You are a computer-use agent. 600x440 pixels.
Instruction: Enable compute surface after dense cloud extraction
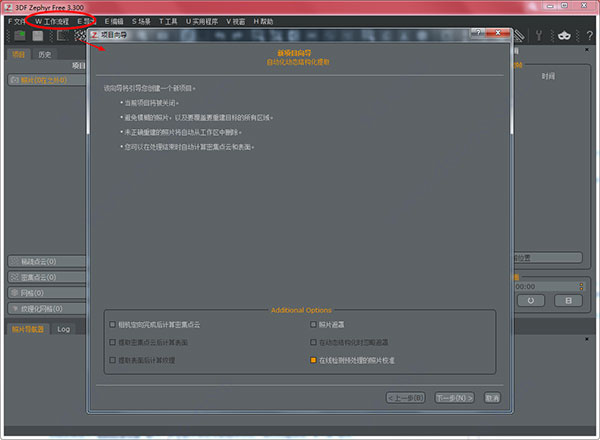click(x=112, y=342)
